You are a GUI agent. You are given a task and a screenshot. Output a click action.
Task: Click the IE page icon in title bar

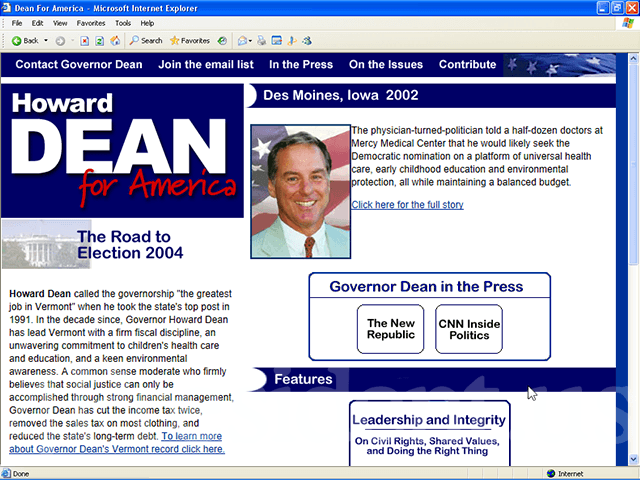pos(6,8)
